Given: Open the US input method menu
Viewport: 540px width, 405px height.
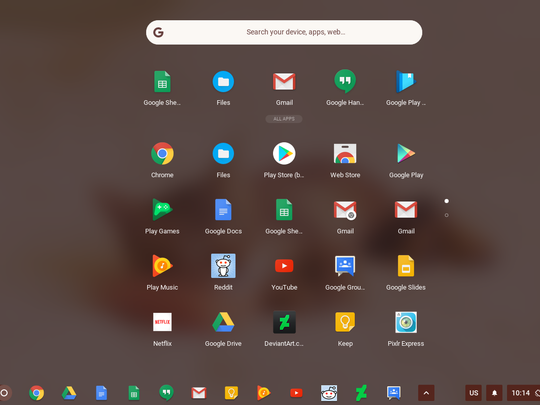Looking at the screenshot, I should point(474,393).
